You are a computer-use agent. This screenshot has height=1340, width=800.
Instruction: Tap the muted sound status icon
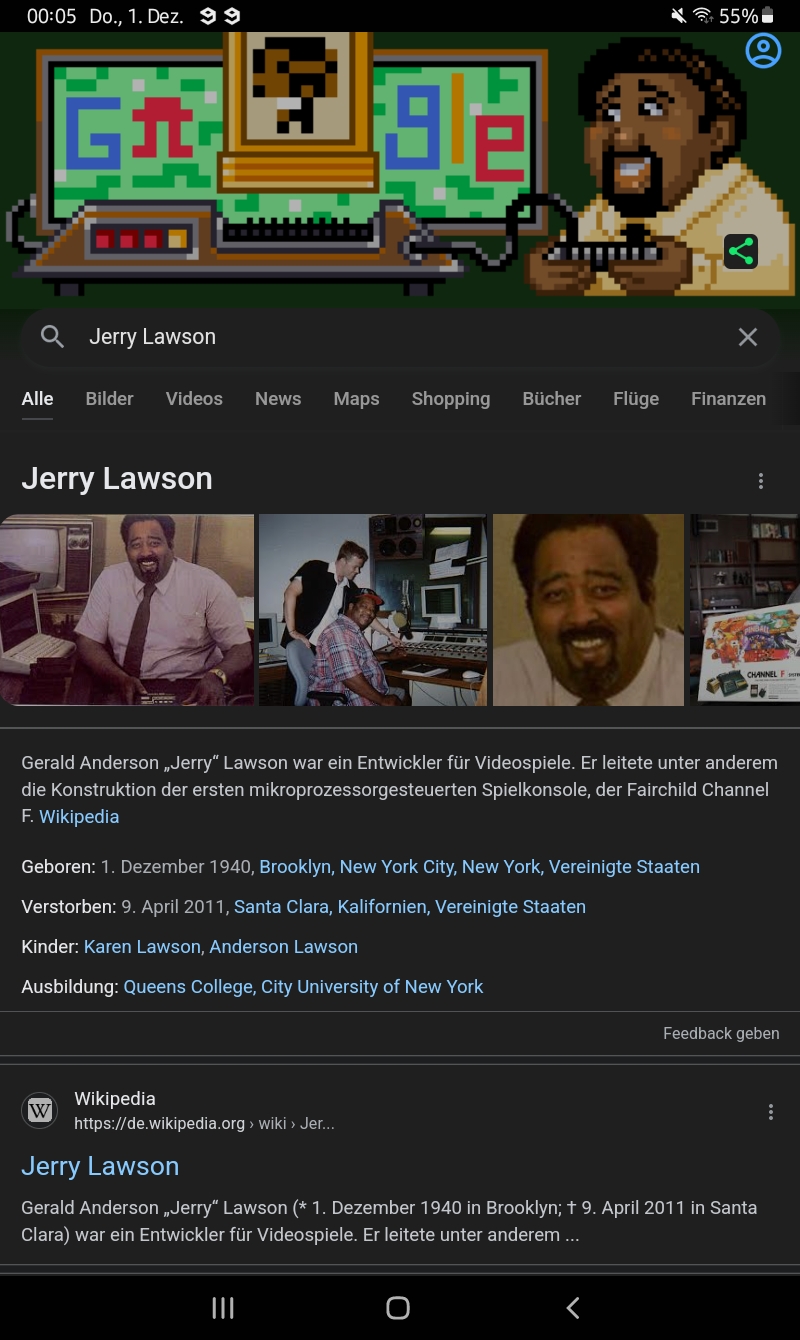click(x=679, y=16)
